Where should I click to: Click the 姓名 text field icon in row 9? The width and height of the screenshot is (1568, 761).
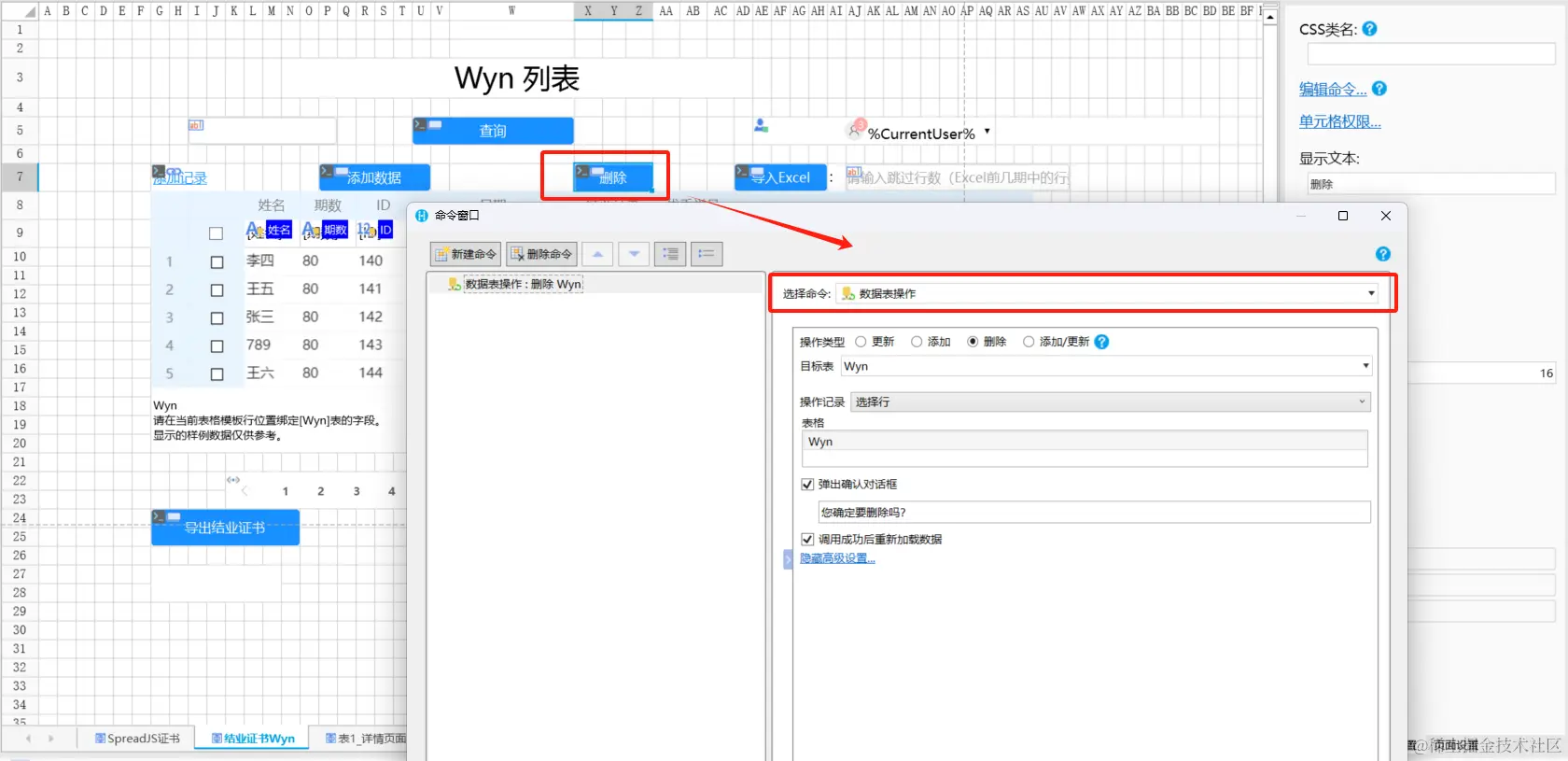(255, 230)
